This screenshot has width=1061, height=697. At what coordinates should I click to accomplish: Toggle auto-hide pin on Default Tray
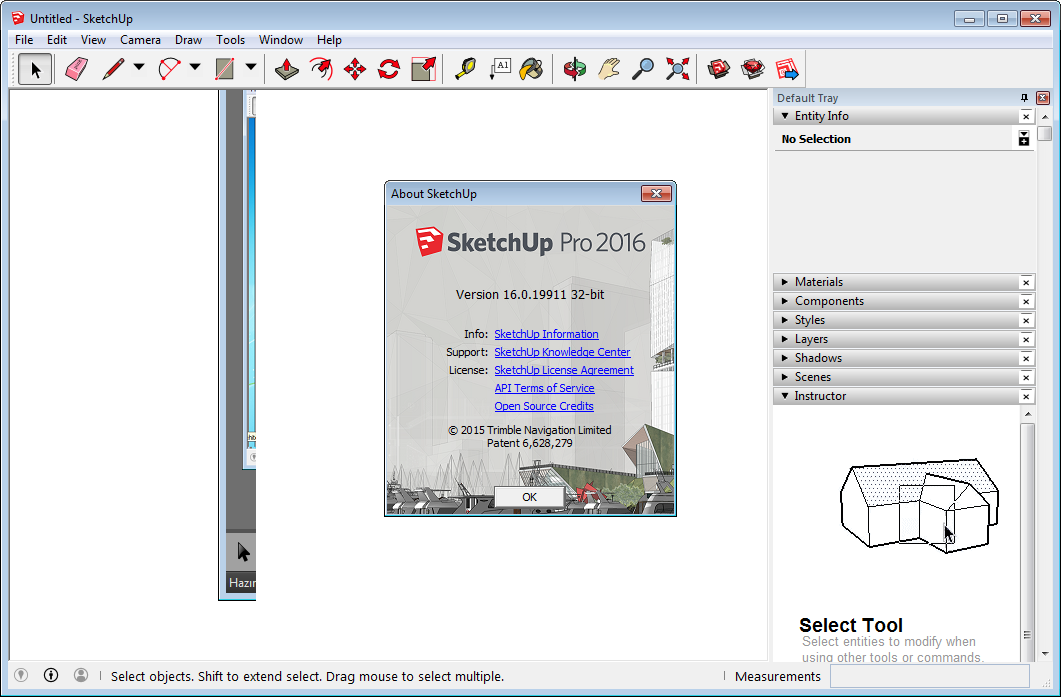tap(1024, 98)
